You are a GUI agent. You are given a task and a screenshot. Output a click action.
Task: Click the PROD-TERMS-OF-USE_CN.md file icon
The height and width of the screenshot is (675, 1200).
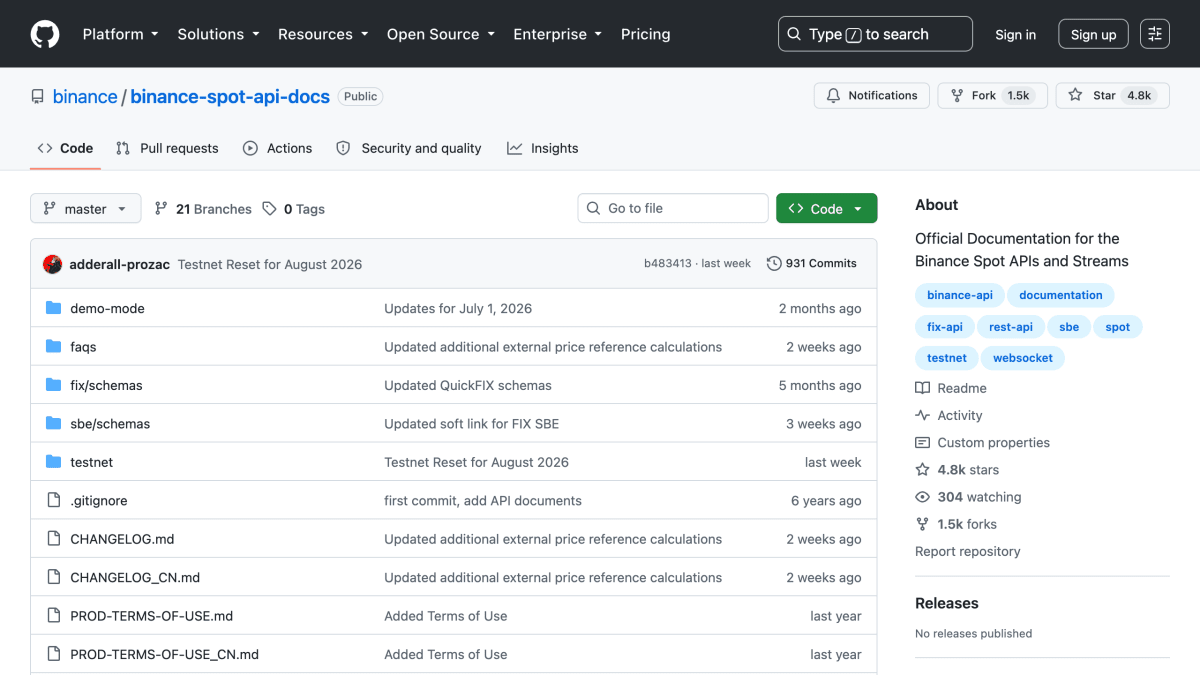pyautogui.click(x=54, y=654)
